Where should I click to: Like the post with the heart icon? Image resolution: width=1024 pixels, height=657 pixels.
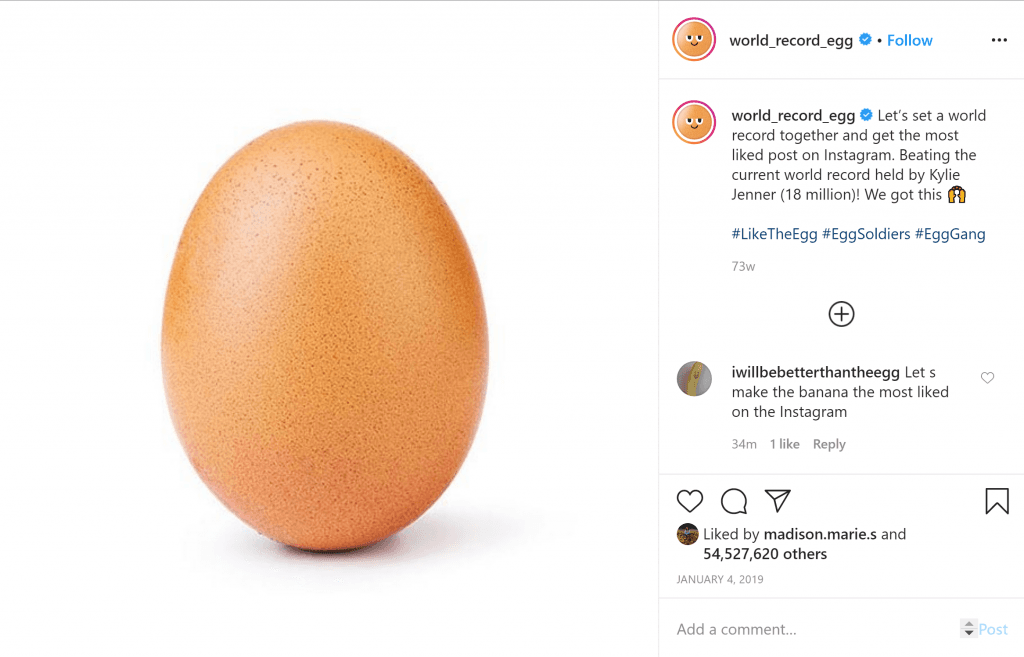690,501
